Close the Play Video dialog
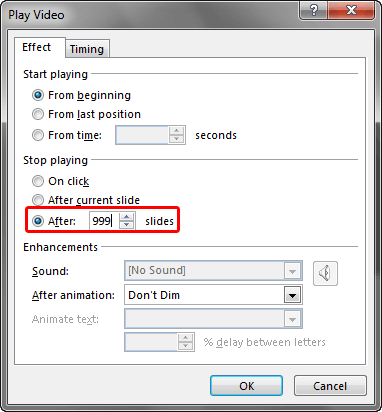 351,11
